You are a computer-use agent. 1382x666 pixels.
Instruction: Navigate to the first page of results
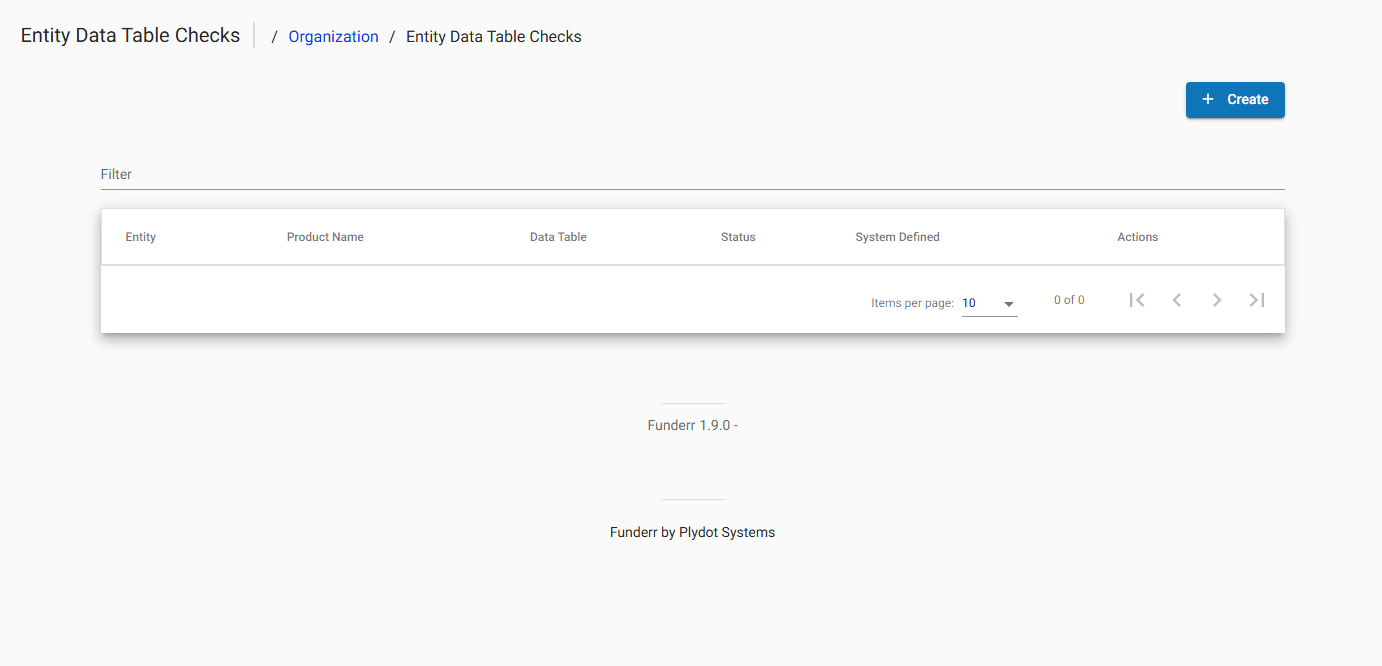pyautogui.click(x=1137, y=299)
